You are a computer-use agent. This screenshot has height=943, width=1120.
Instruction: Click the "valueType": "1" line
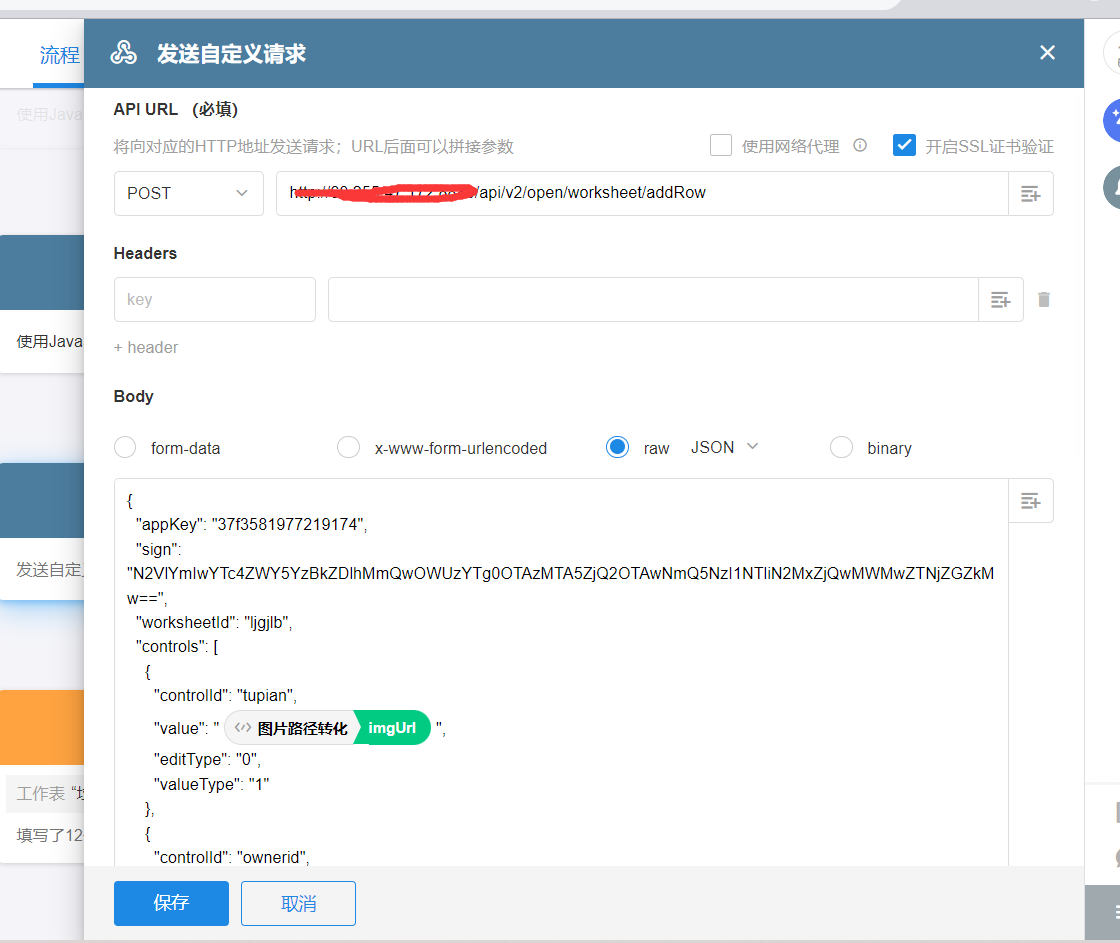coord(211,784)
